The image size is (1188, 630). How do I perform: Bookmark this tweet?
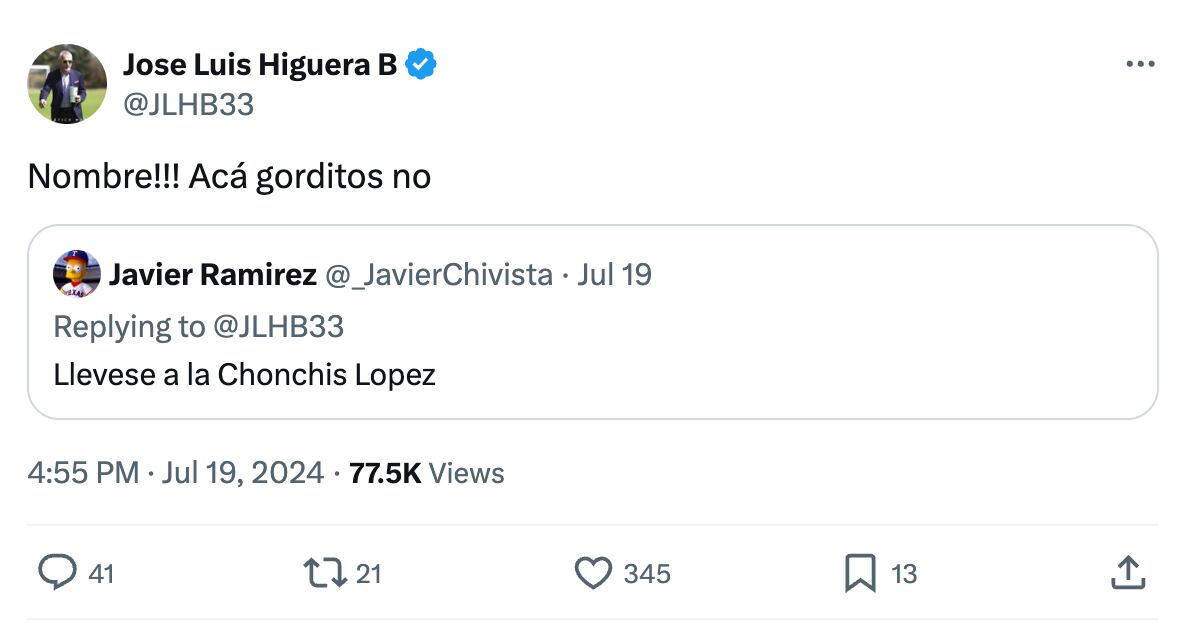[x=860, y=573]
